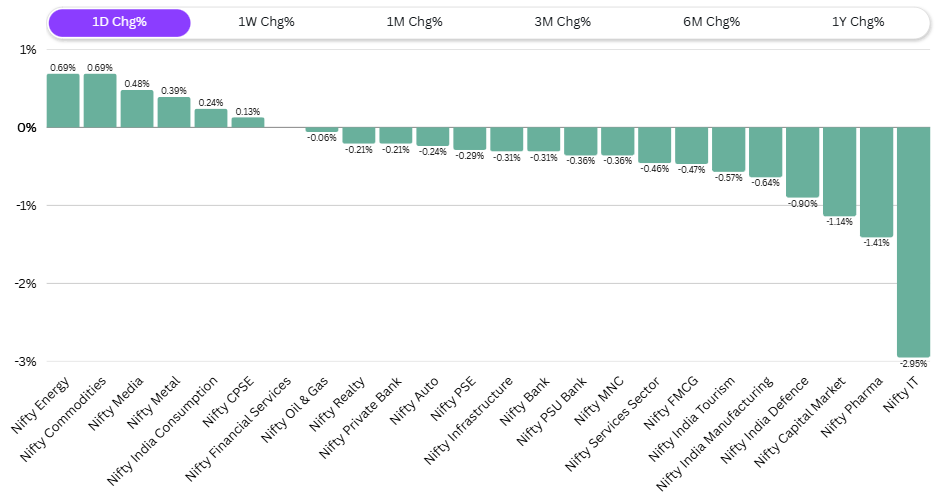Viewport: 945px width, 503px height.
Task: Click the -3% y-axis tick label
Action: point(26,361)
